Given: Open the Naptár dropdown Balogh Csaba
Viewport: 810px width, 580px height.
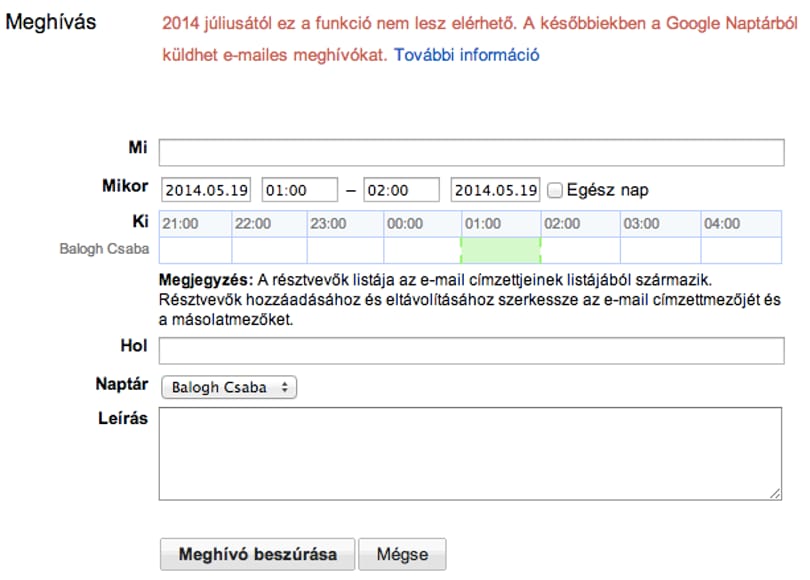Looking at the screenshot, I should click(x=229, y=387).
